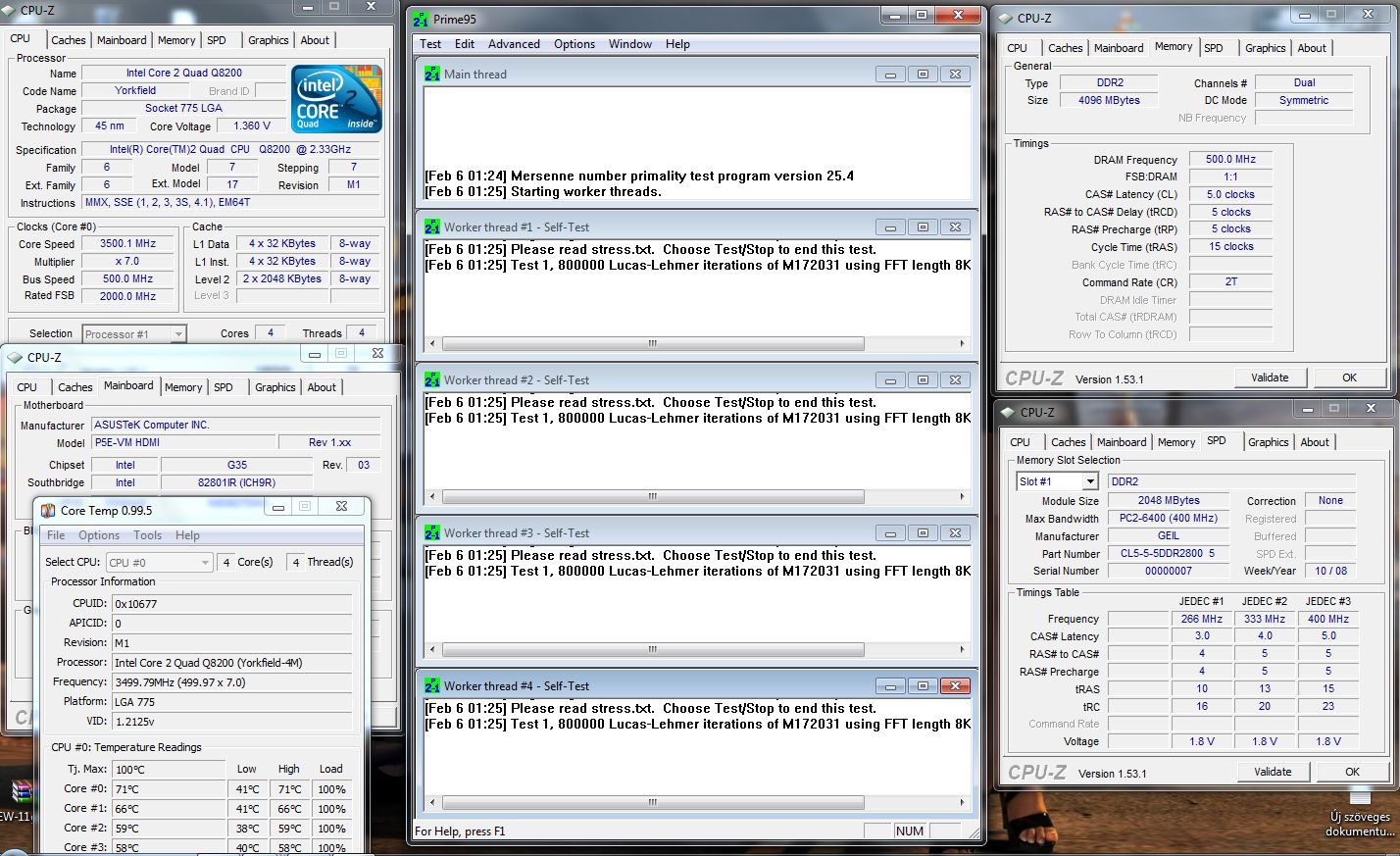Minimize the Main thread child window
1400x856 pixels.
click(x=890, y=75)
